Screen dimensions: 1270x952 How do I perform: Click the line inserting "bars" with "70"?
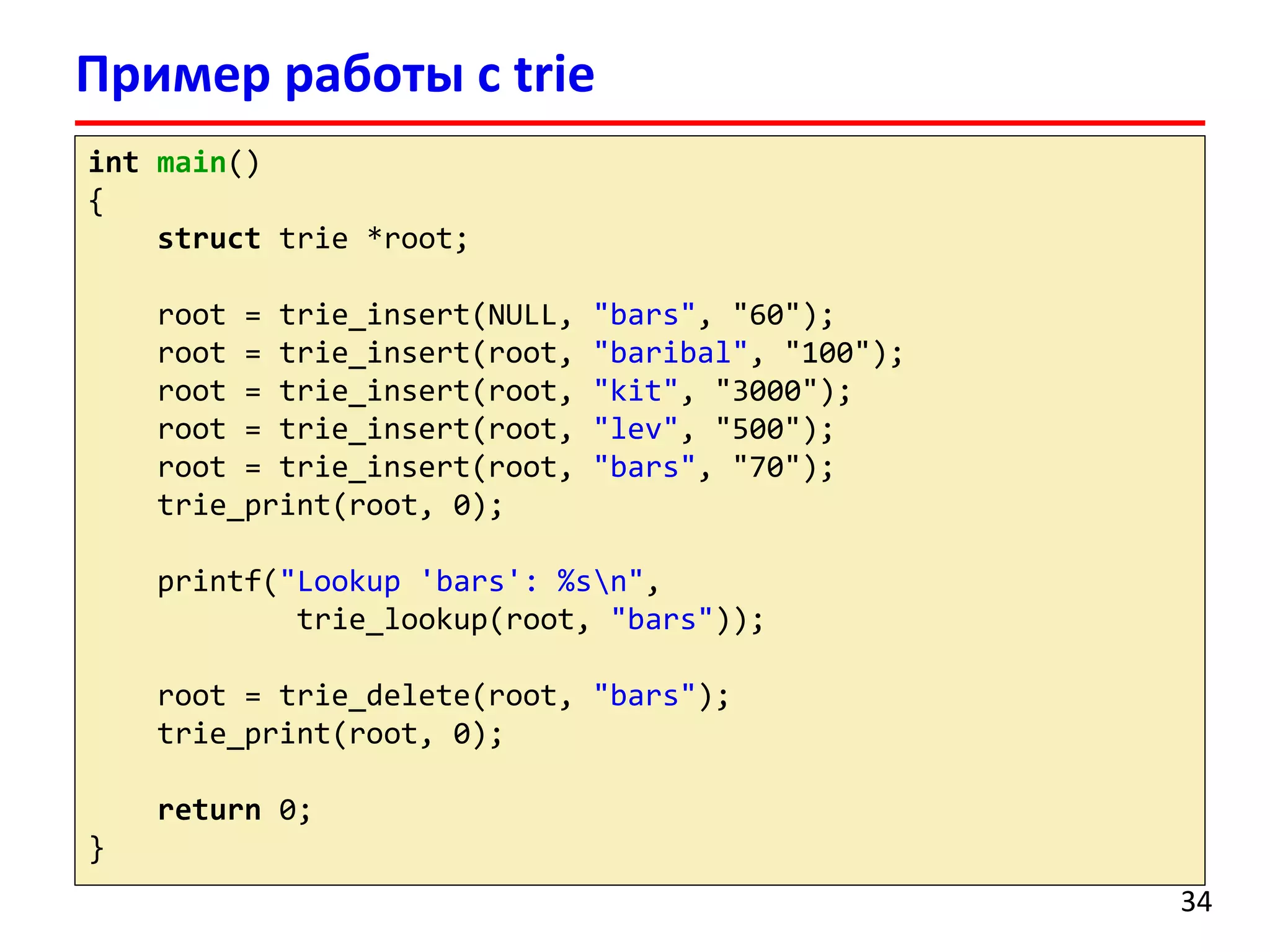pos(496,468)
